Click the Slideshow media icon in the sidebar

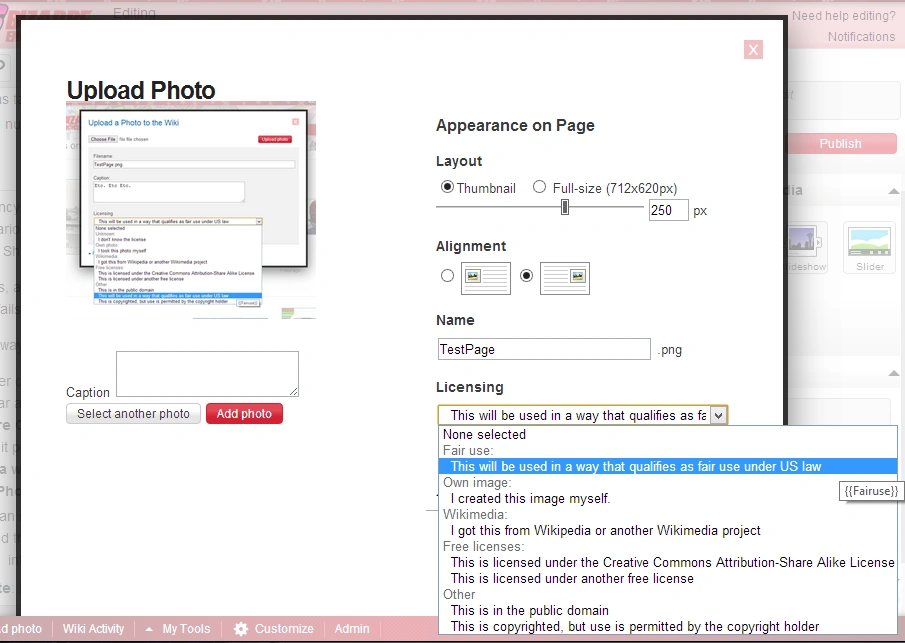tap(806, 247)
